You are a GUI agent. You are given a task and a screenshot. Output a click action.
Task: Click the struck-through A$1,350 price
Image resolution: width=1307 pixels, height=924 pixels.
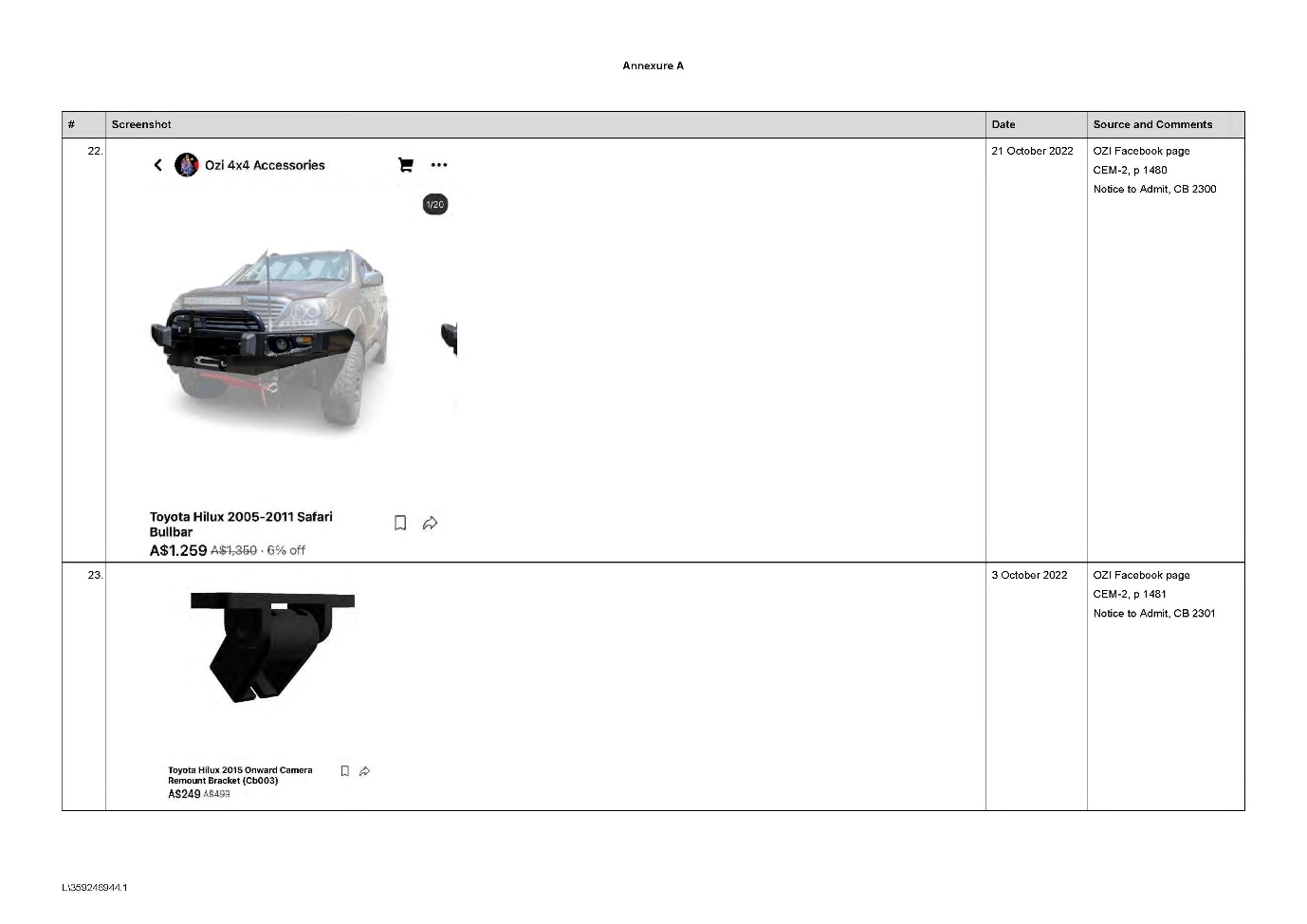pos(233,550)
